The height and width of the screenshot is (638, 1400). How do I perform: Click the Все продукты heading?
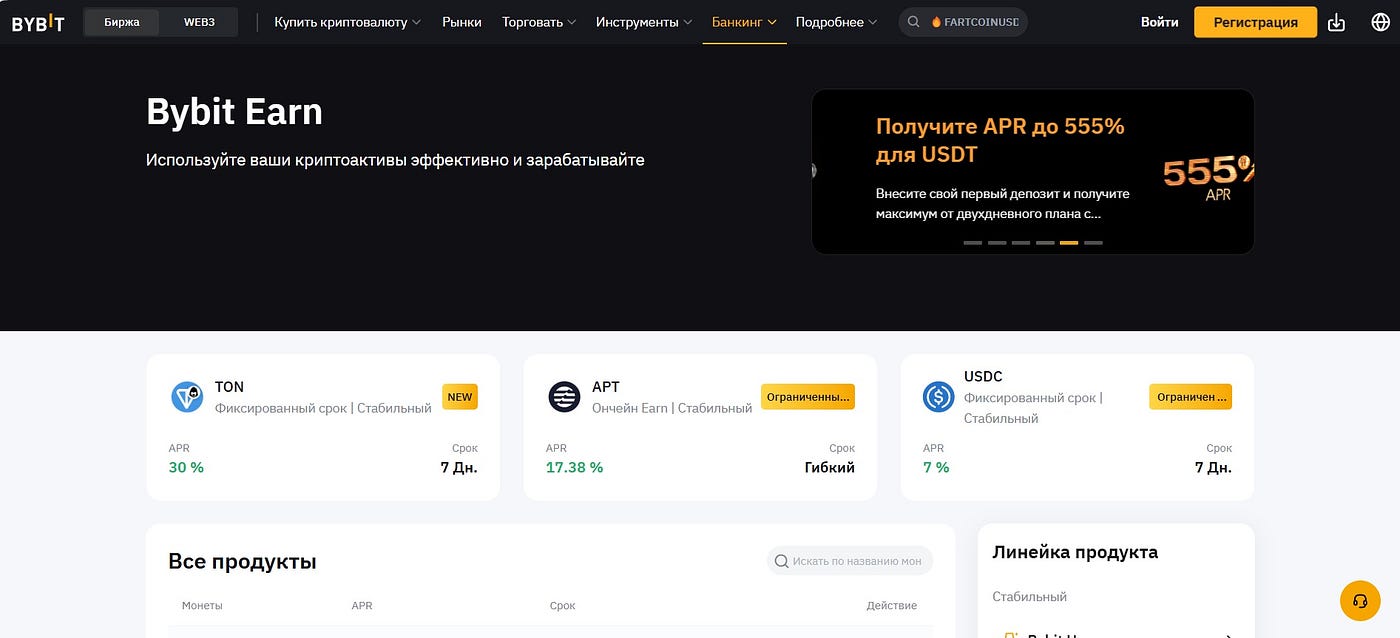tap(242, 561)
